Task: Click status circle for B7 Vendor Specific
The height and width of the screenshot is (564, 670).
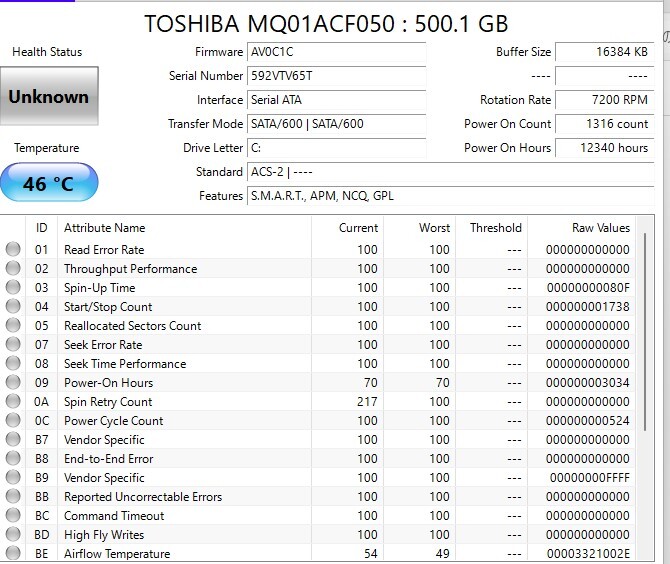Action: tap(13, 439)
